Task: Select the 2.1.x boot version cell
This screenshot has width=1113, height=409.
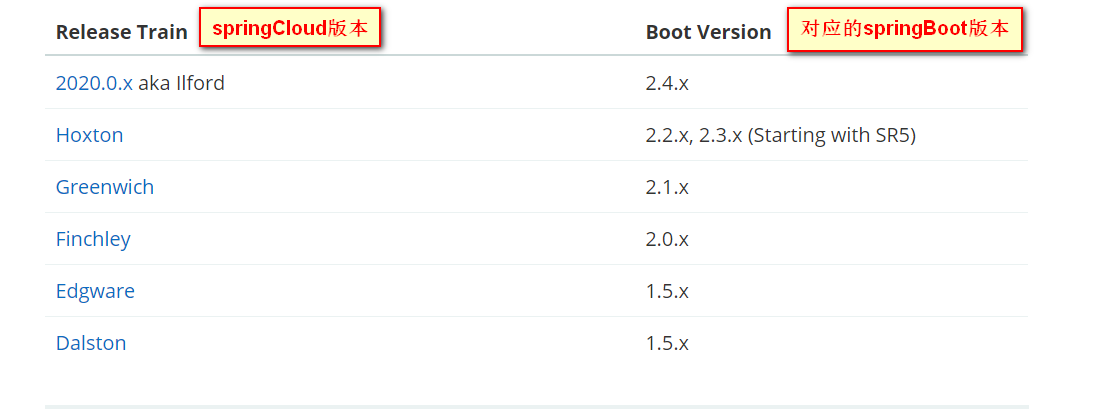Action: click(667, 187)
